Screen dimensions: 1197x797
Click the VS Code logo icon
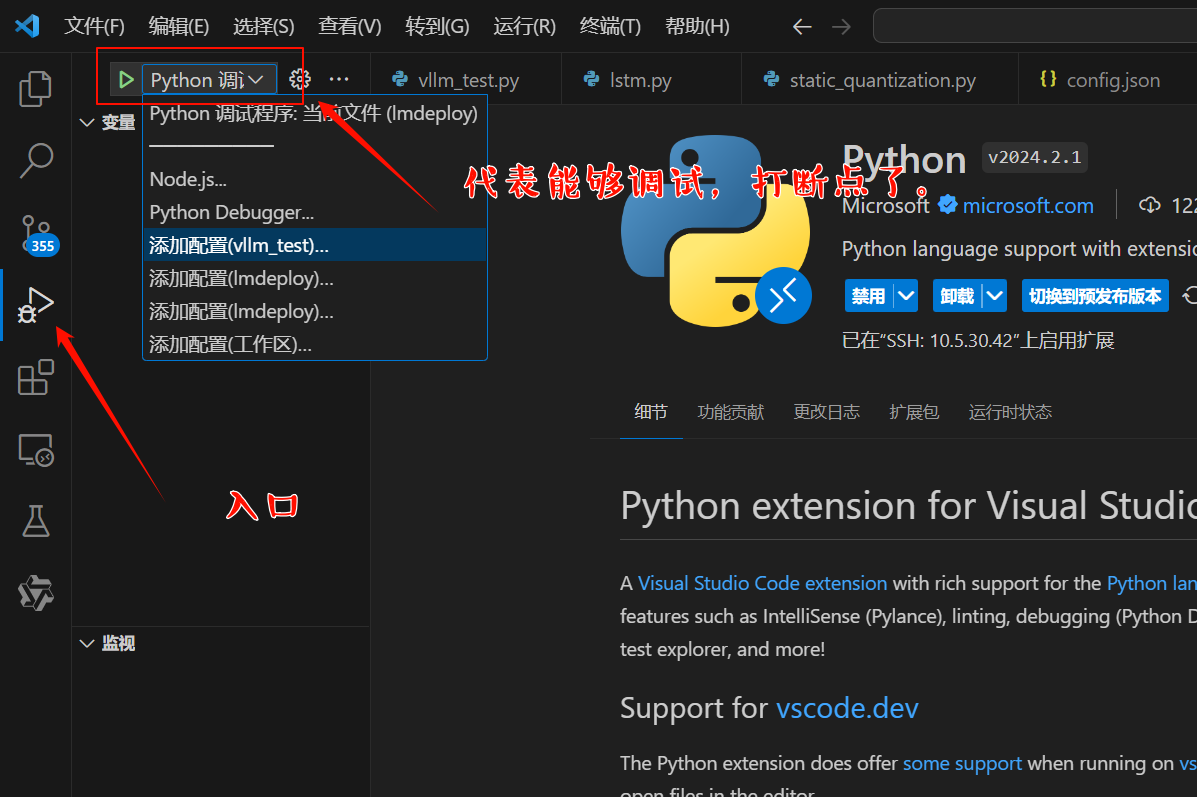click(27, 26)
